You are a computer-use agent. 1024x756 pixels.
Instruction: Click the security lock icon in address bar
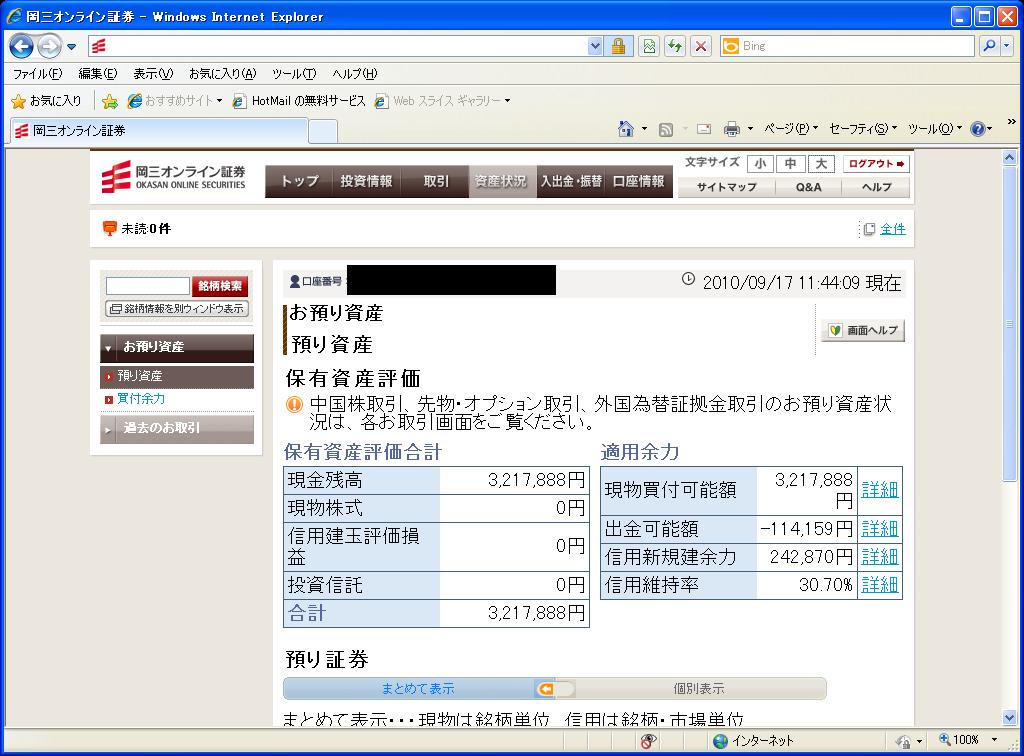point(619,46)
